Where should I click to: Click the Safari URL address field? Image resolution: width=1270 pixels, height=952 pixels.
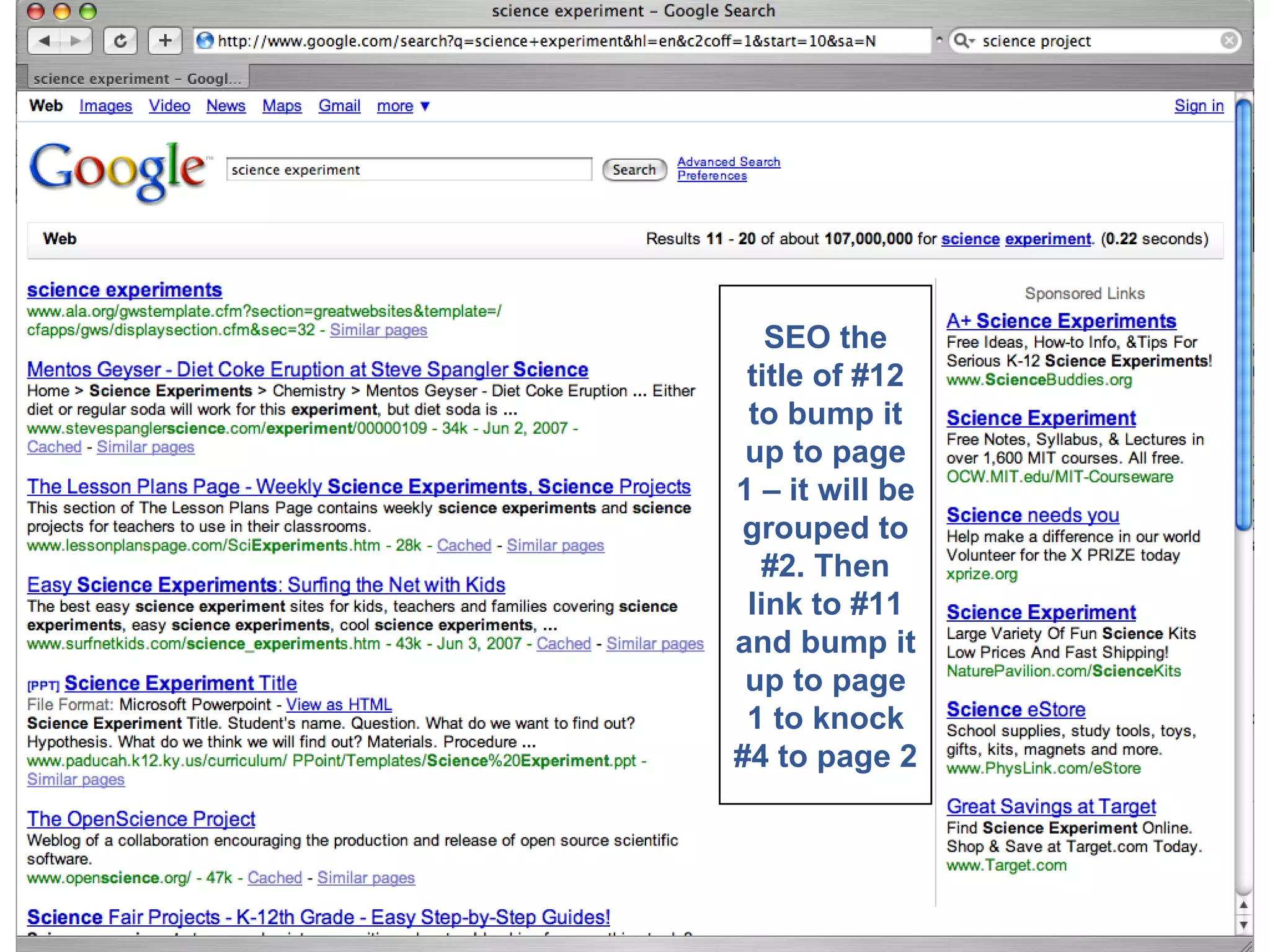coord(561,41)
